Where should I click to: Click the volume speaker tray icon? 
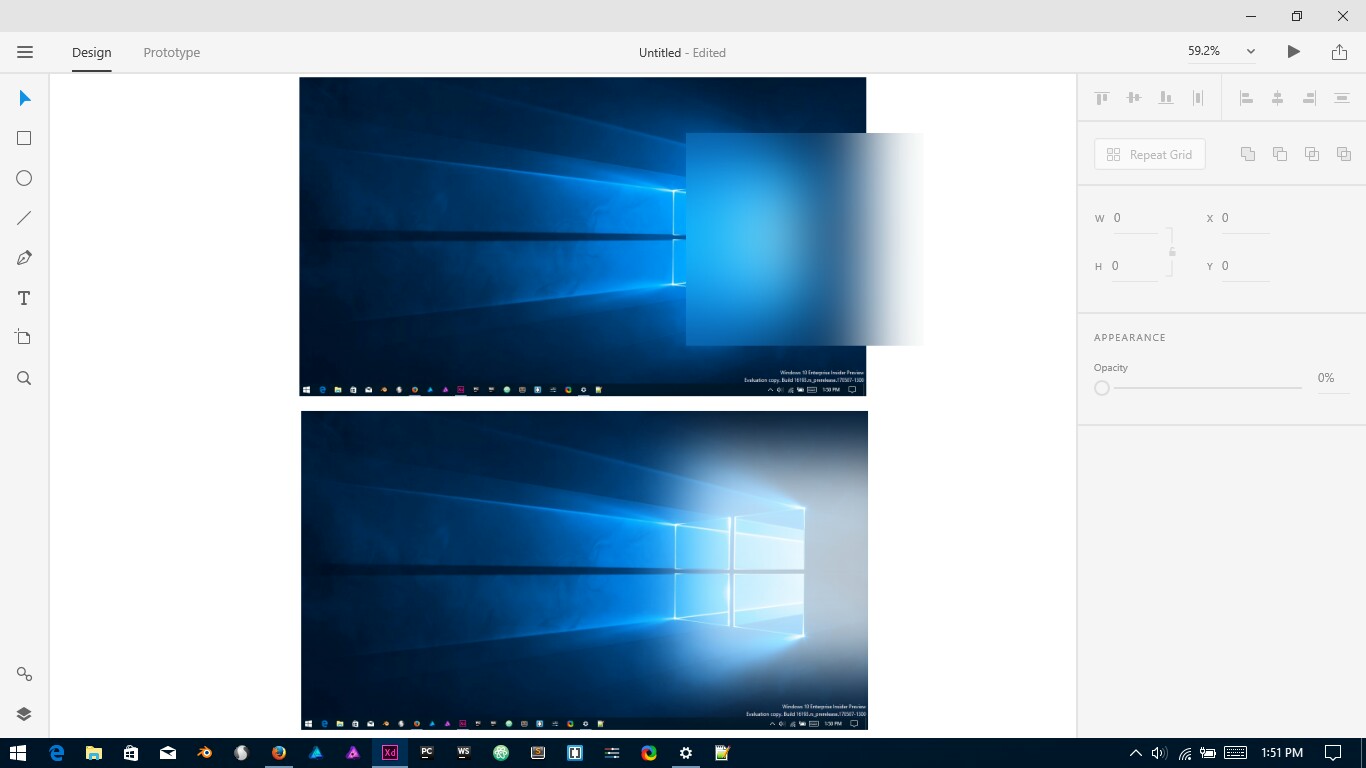[x=1159, y=753]
